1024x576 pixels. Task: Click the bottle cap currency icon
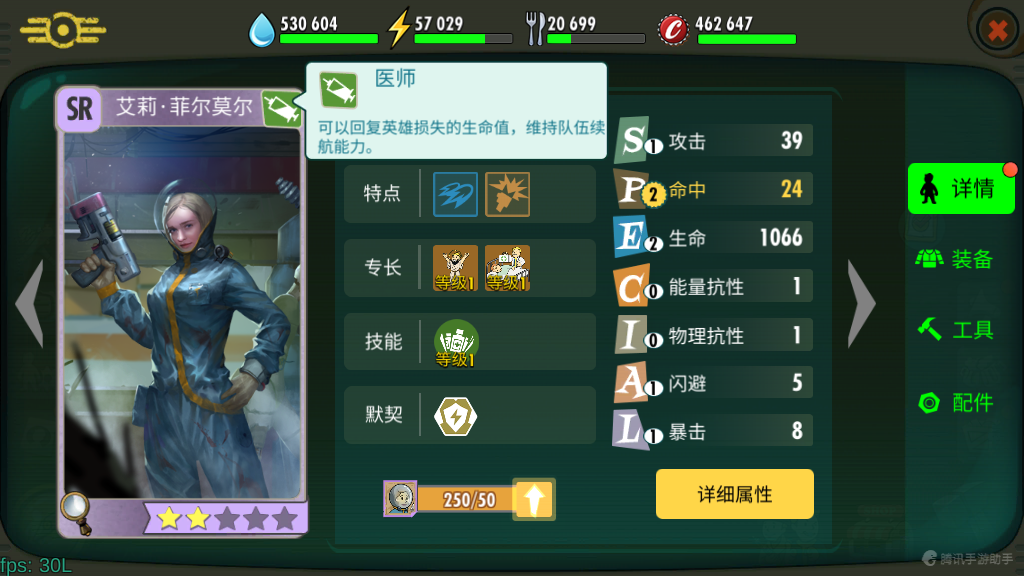[x=673, y=29]
